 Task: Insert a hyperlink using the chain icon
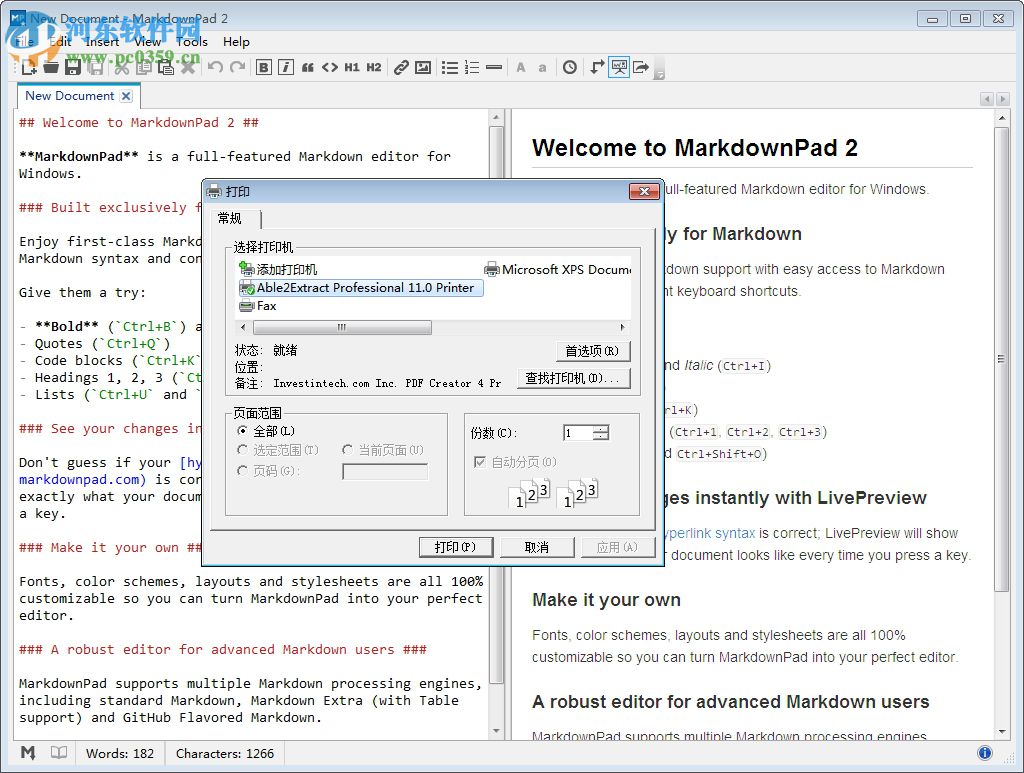[401, 67]
